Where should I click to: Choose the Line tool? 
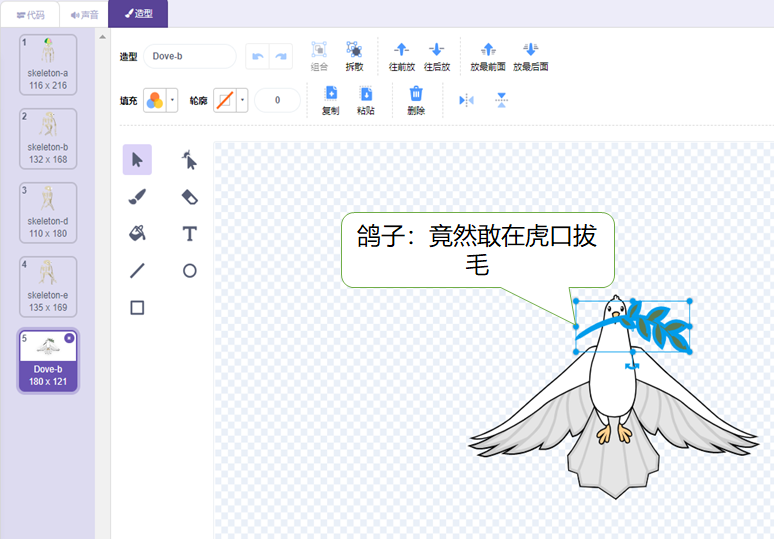click(137, 270)
